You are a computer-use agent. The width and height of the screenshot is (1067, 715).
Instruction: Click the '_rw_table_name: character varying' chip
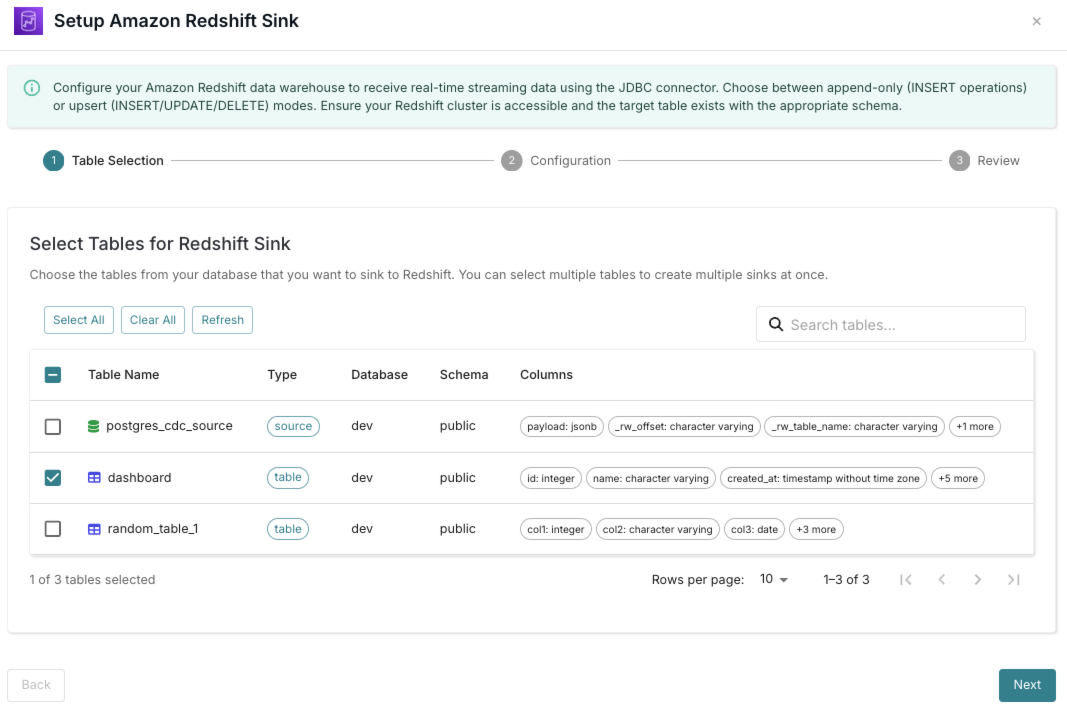click(x=855, y=427)
